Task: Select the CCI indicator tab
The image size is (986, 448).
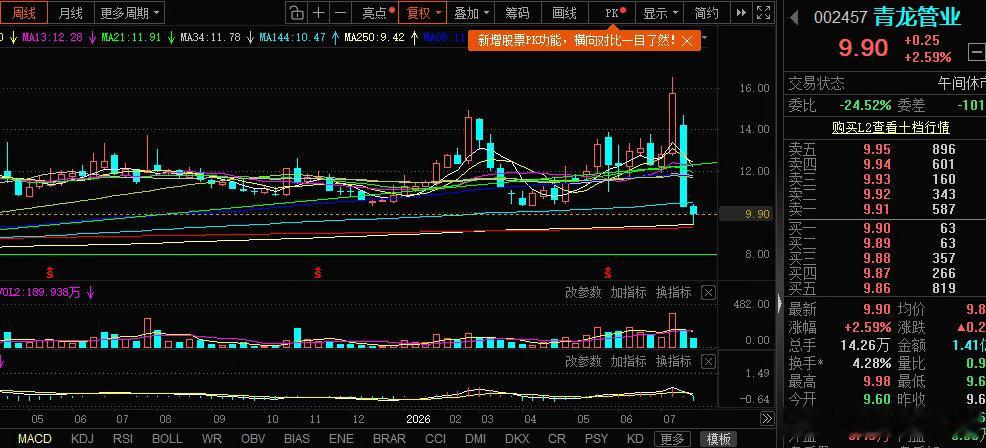Action: 435,439
